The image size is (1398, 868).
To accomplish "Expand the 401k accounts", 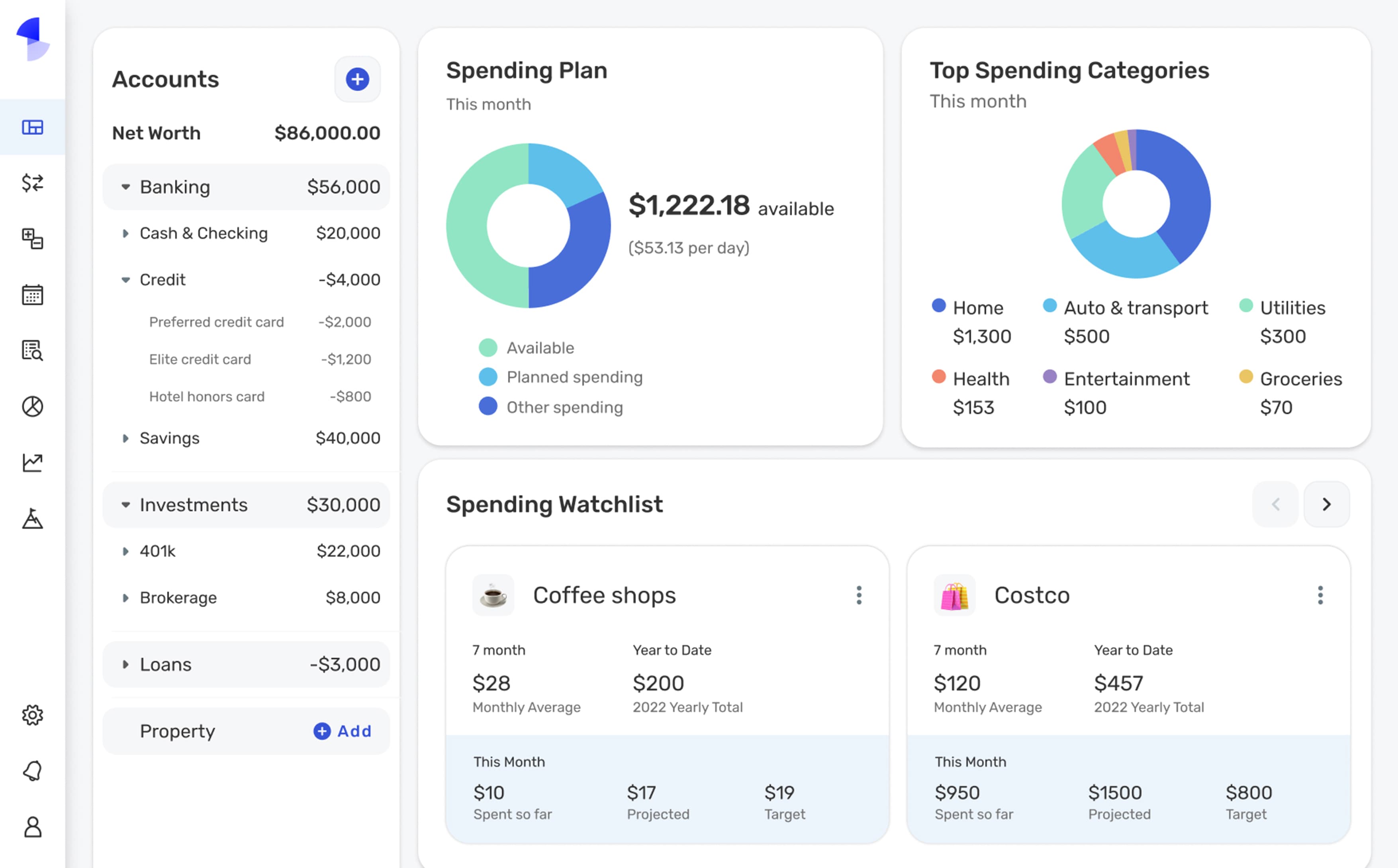I will (126, 551).
